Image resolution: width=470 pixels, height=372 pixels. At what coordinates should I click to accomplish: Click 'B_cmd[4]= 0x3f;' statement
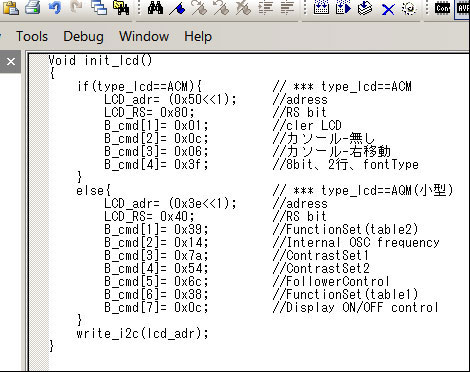point(156,165)
